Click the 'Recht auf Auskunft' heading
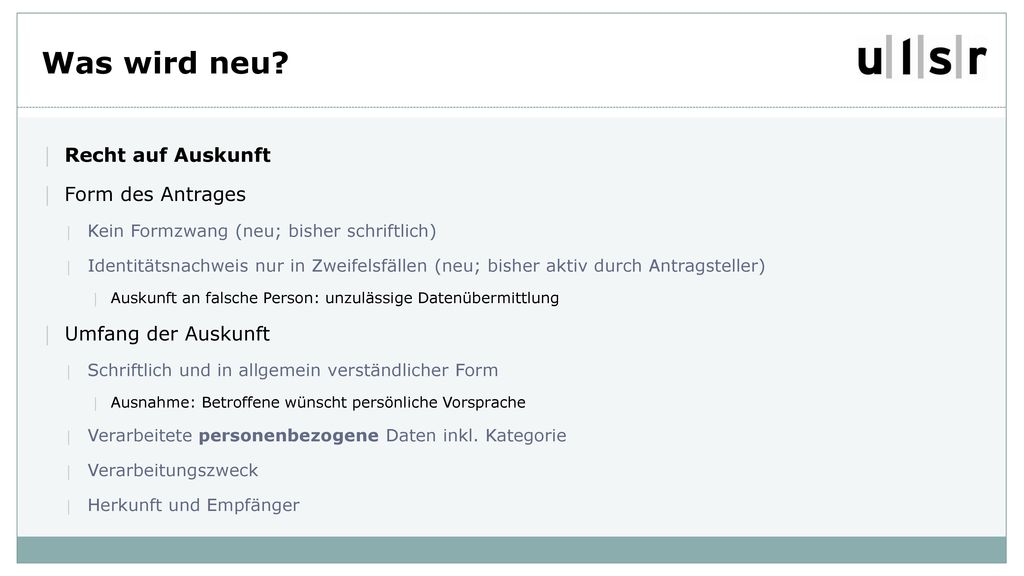This screenshot has width=1024, height=576. [x=167, y=155]
